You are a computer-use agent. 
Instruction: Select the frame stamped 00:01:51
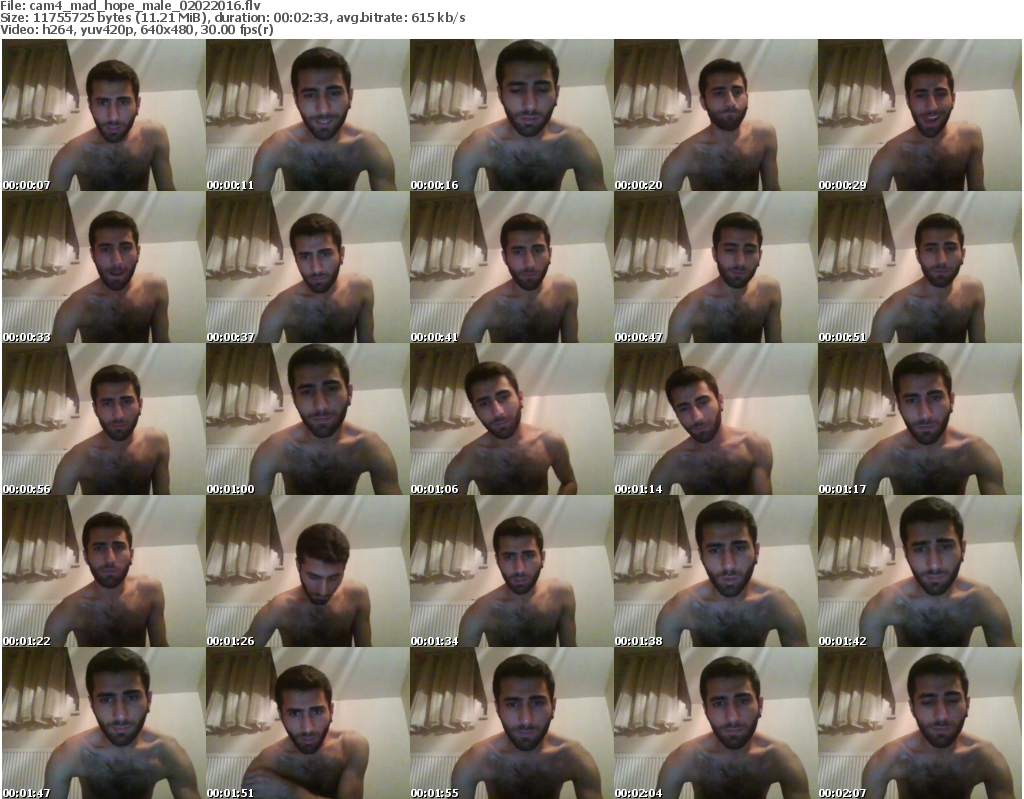pyautogui.click(x=308, y=723)
